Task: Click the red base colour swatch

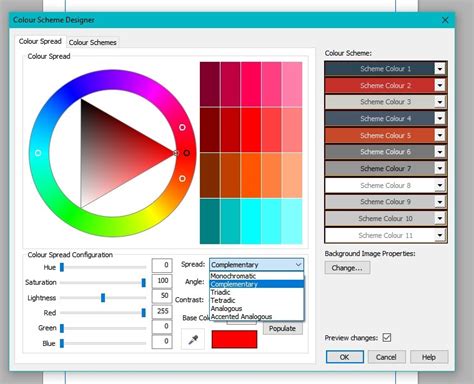Action: click(234, 339)
